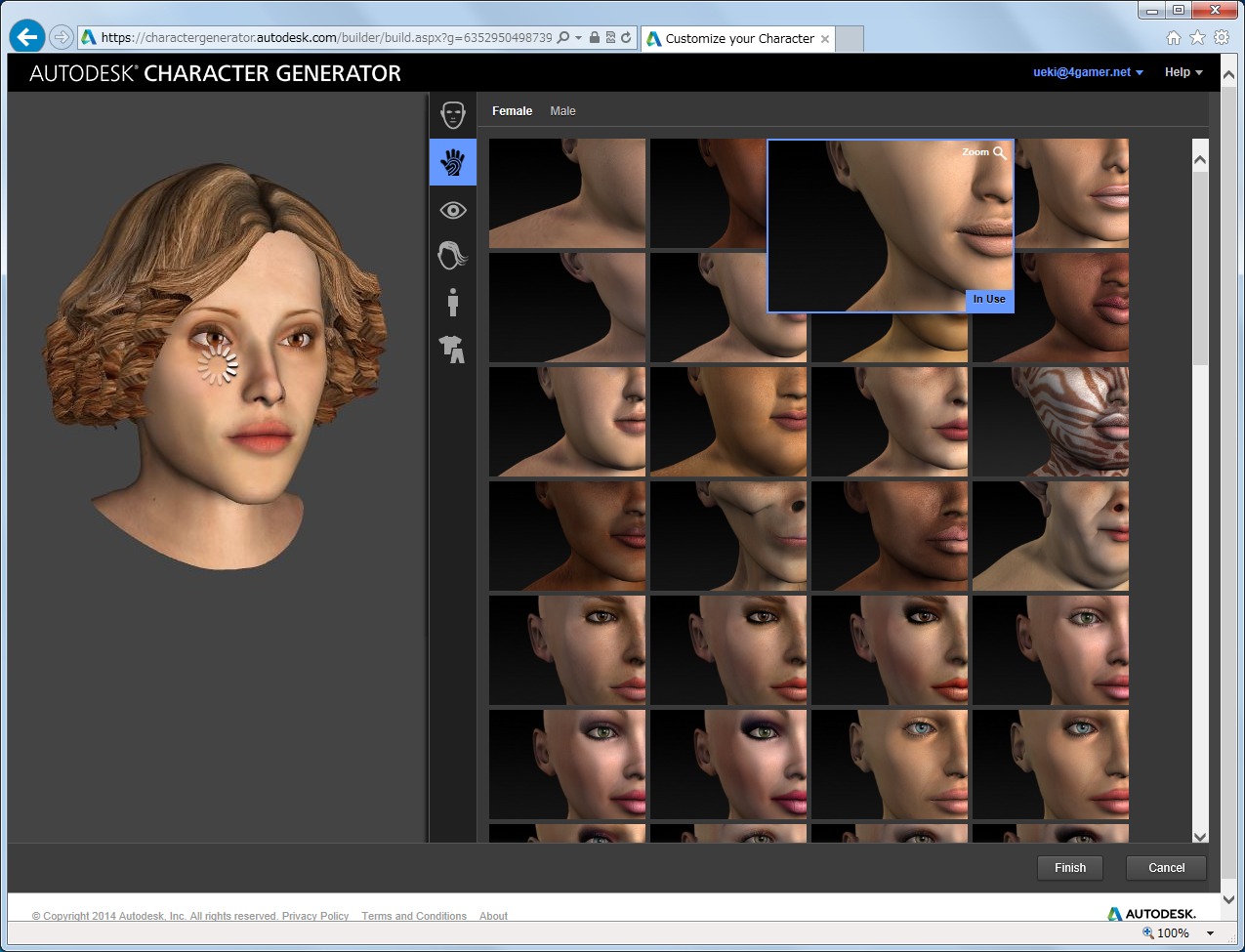Click the skin list scrollbar down arrow
The image size is (1245, 952).
(x=1200, y=836)
